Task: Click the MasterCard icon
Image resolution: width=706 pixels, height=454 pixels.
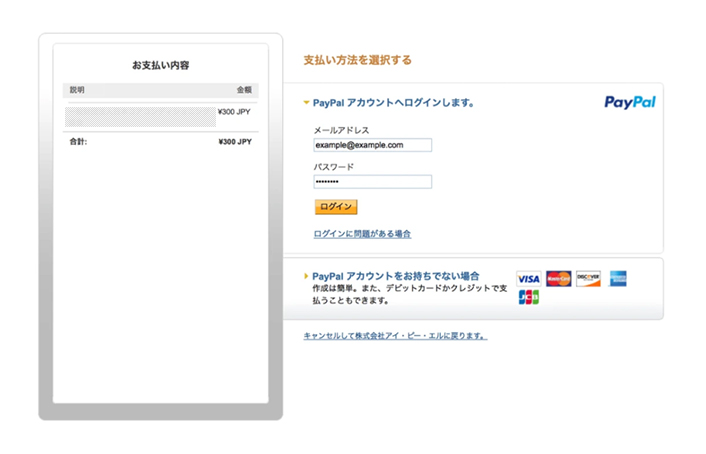Action: (558, 279)
